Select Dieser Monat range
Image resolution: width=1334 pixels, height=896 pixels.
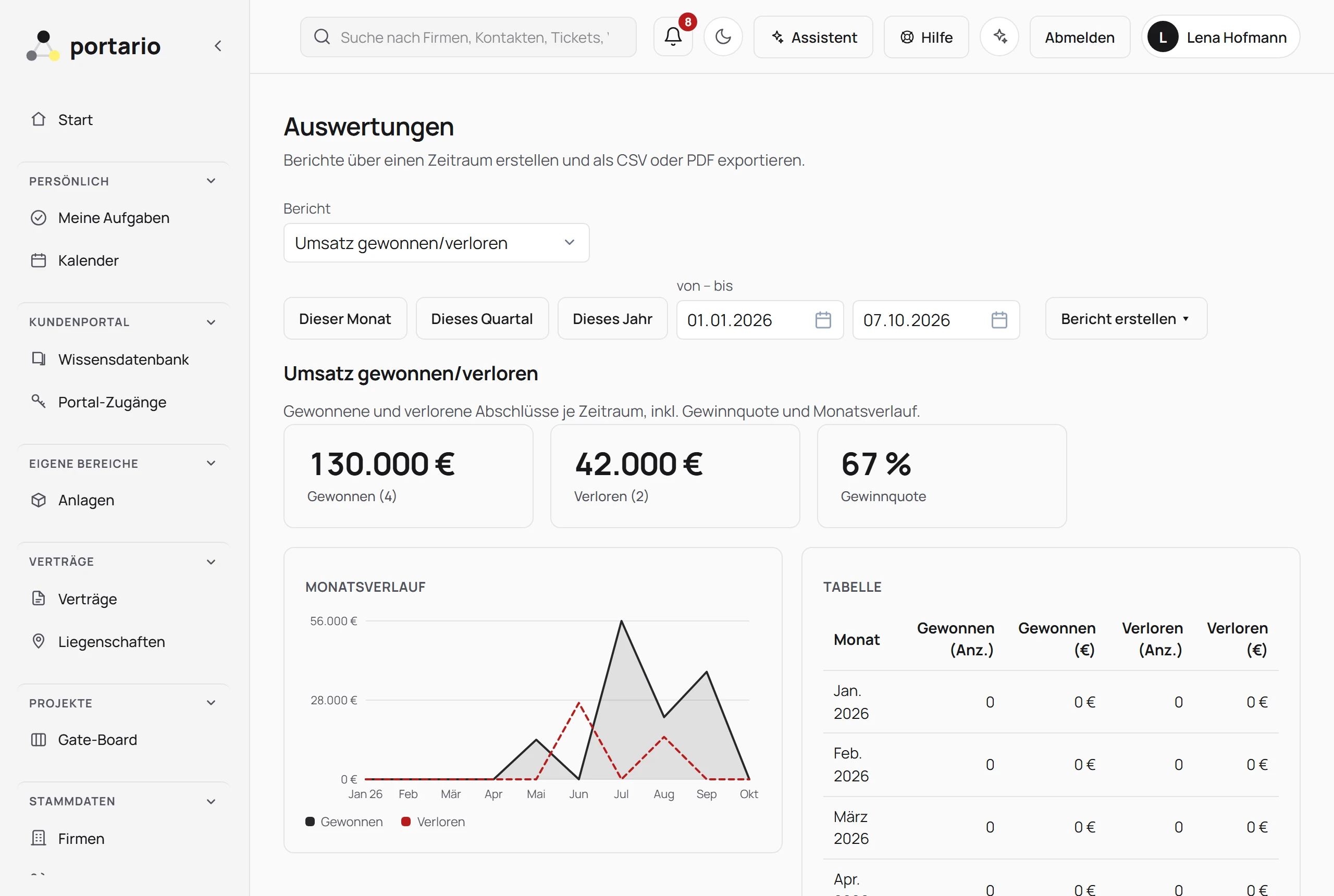[x=344, y=319]
